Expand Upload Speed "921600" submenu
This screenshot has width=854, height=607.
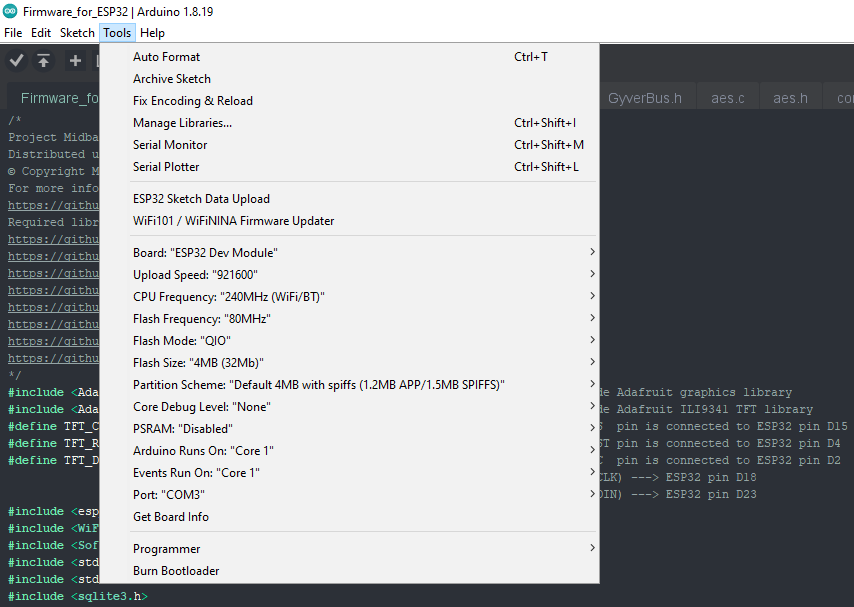(349, 275)
